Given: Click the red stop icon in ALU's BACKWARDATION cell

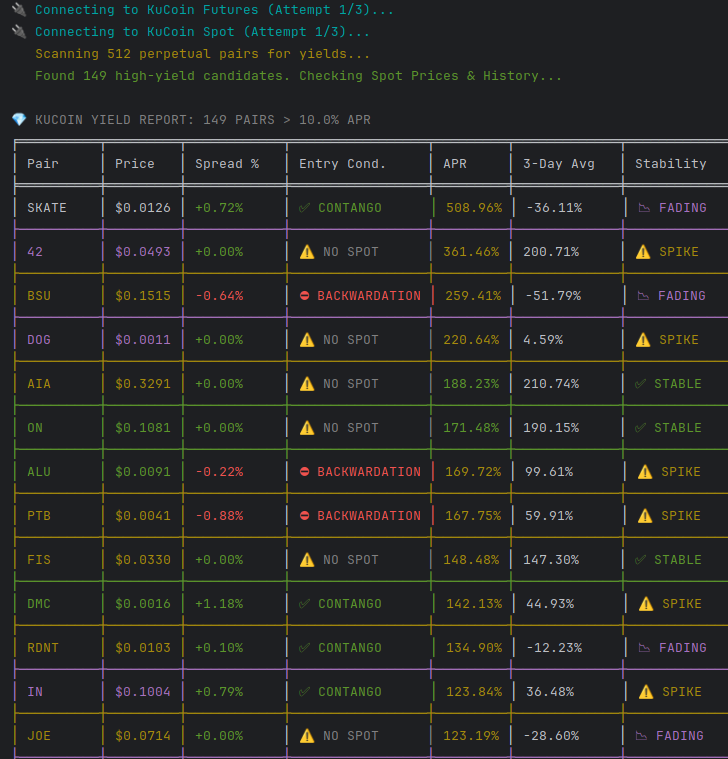Looking at the screenshot, I should tap(304, 471).
